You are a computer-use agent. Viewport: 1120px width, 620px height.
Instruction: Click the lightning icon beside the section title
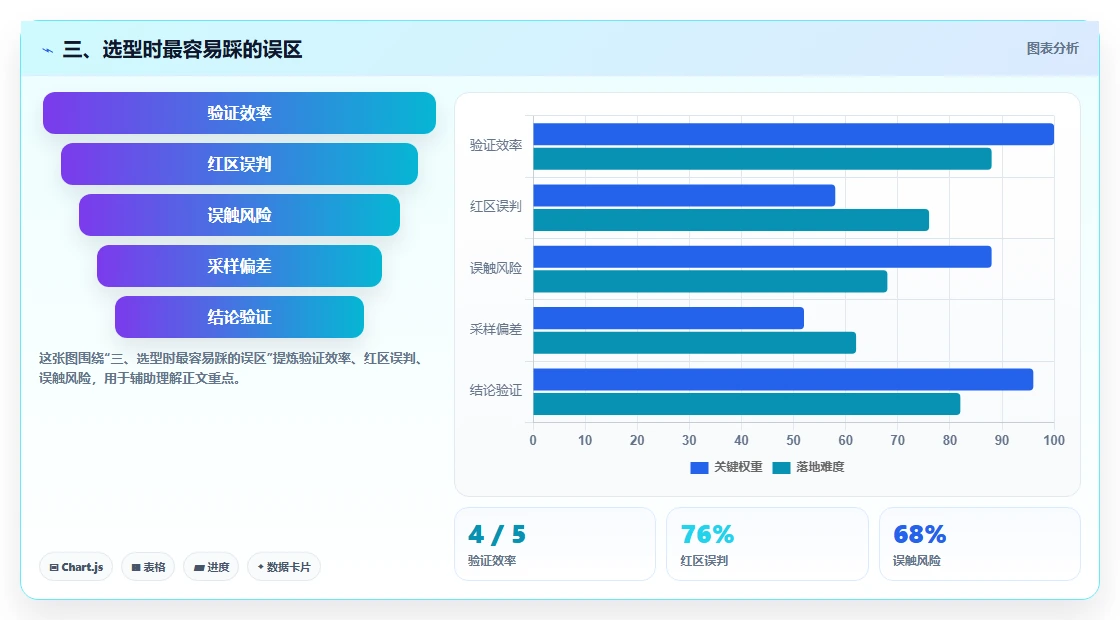click(x=48, y=50)
